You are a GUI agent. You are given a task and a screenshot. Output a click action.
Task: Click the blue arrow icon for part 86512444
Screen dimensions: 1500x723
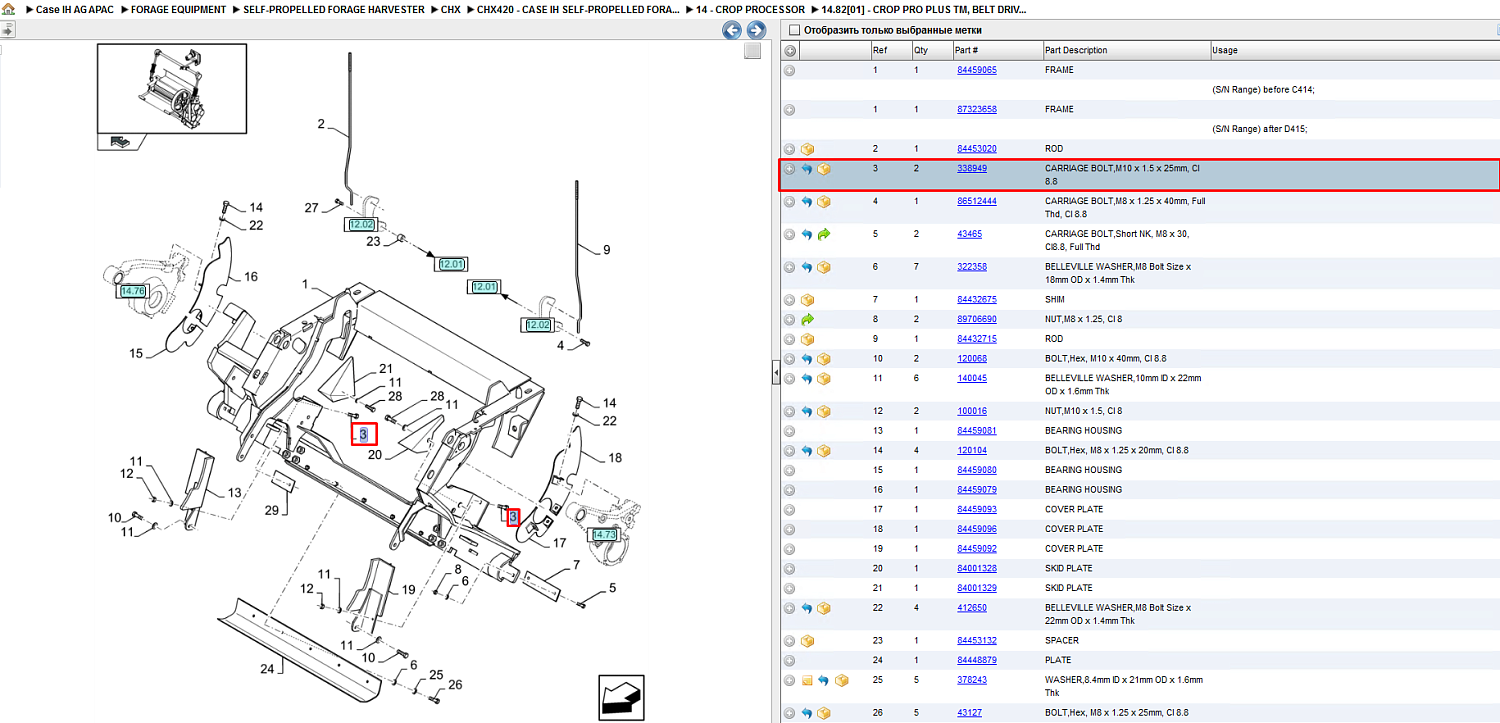click(x=807, y=201)
